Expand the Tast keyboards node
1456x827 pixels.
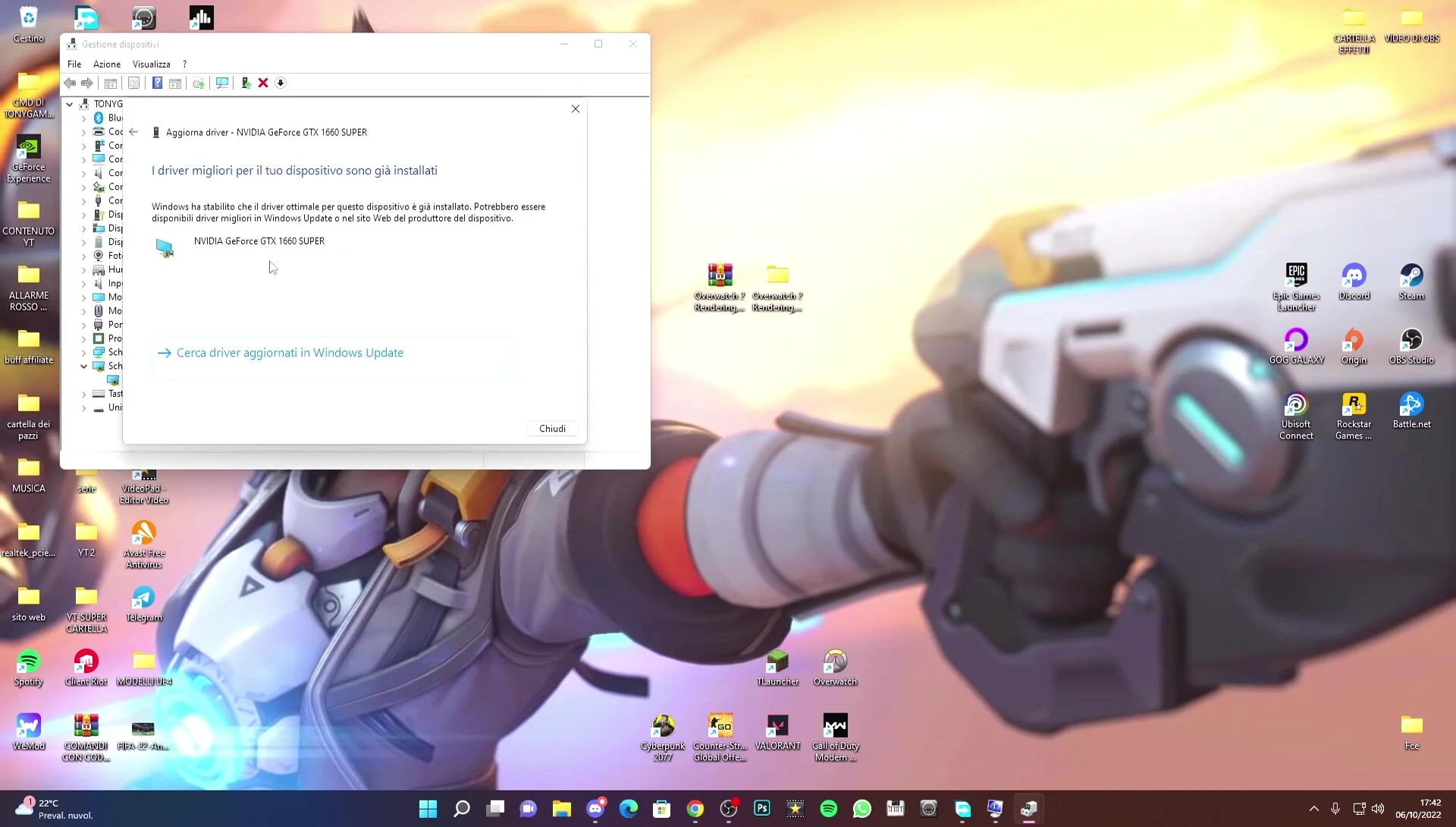point(83,395)
